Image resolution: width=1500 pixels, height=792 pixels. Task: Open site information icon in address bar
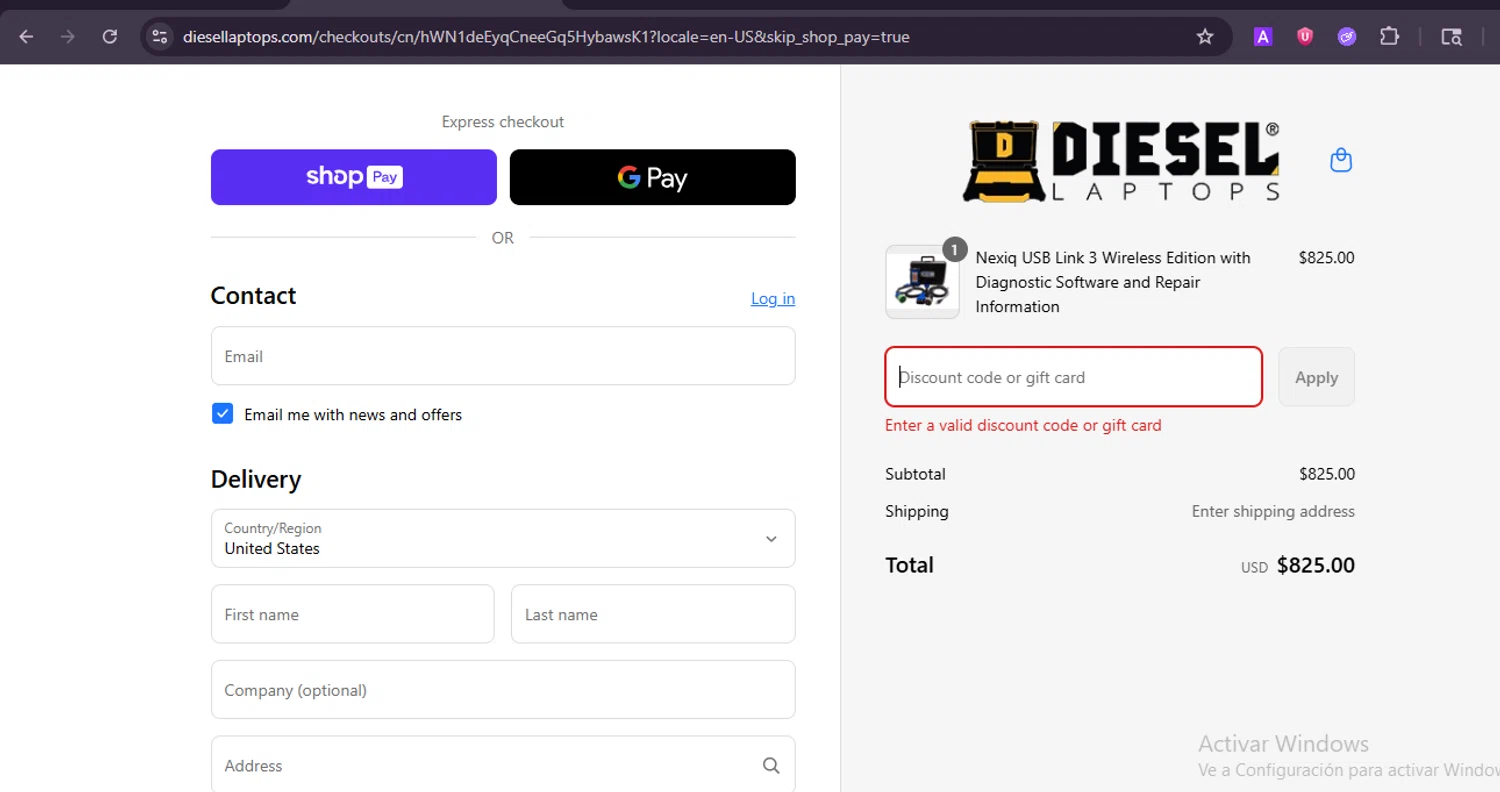tap(159, 37)
